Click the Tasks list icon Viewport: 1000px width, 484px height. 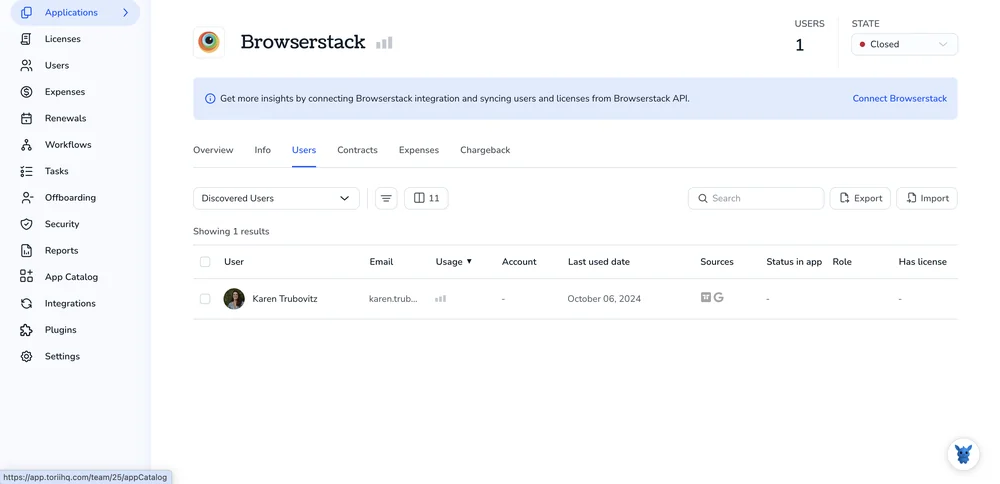26,172
